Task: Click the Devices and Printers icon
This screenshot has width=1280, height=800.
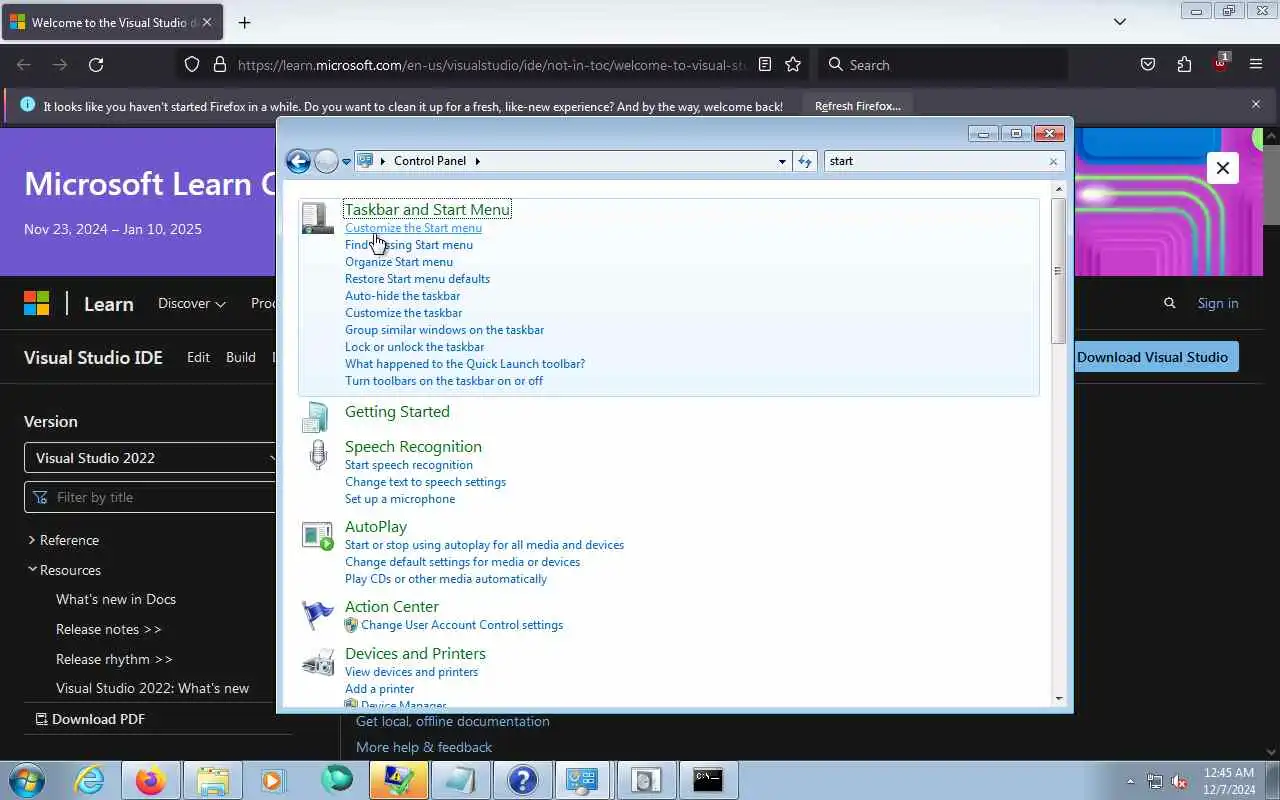Action: click(317, 662)
